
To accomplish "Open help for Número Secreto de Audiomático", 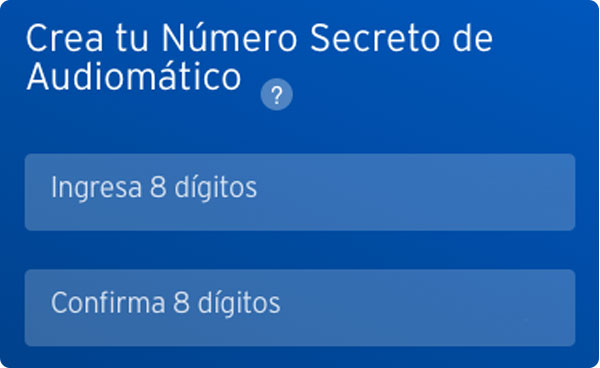I will (277, 94).
